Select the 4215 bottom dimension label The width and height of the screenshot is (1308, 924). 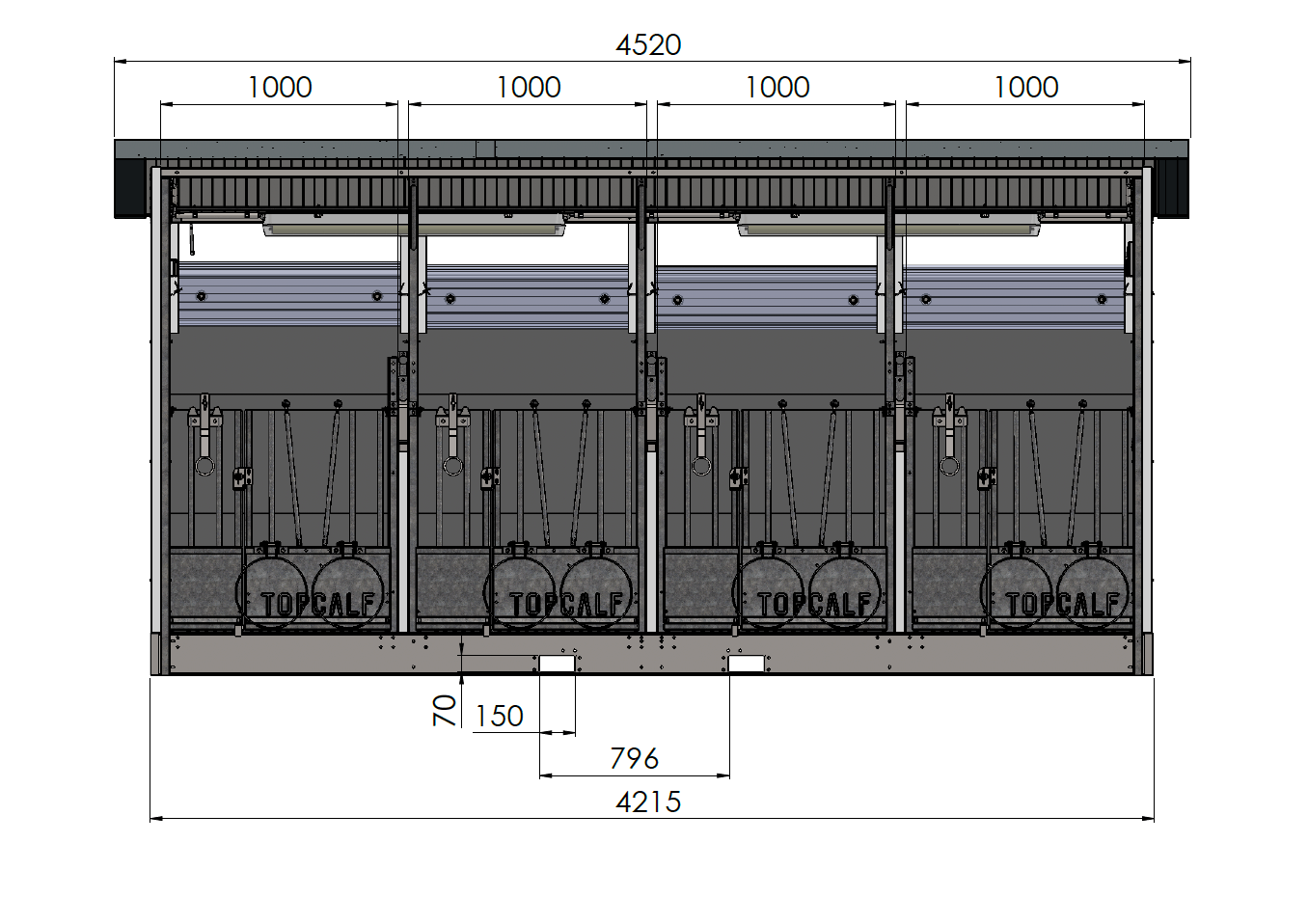[x=648, y=802]
